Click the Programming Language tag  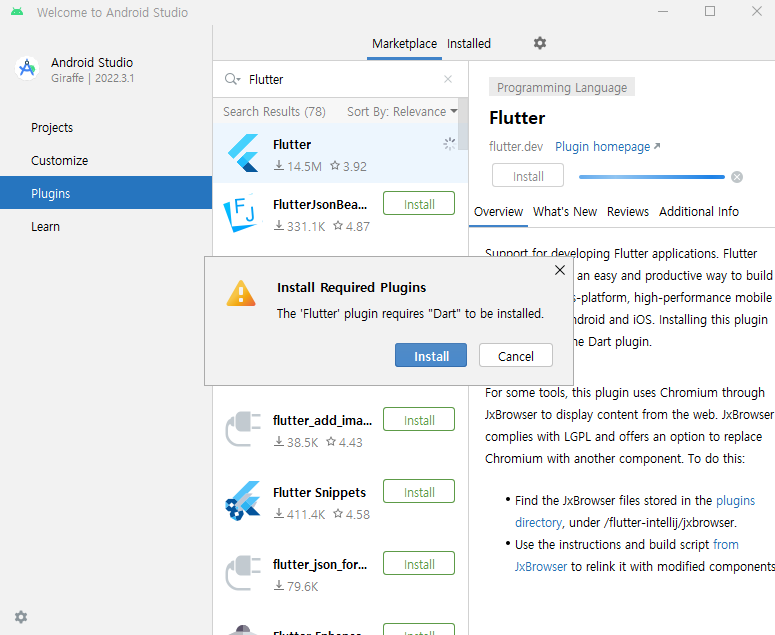(561, 87)
